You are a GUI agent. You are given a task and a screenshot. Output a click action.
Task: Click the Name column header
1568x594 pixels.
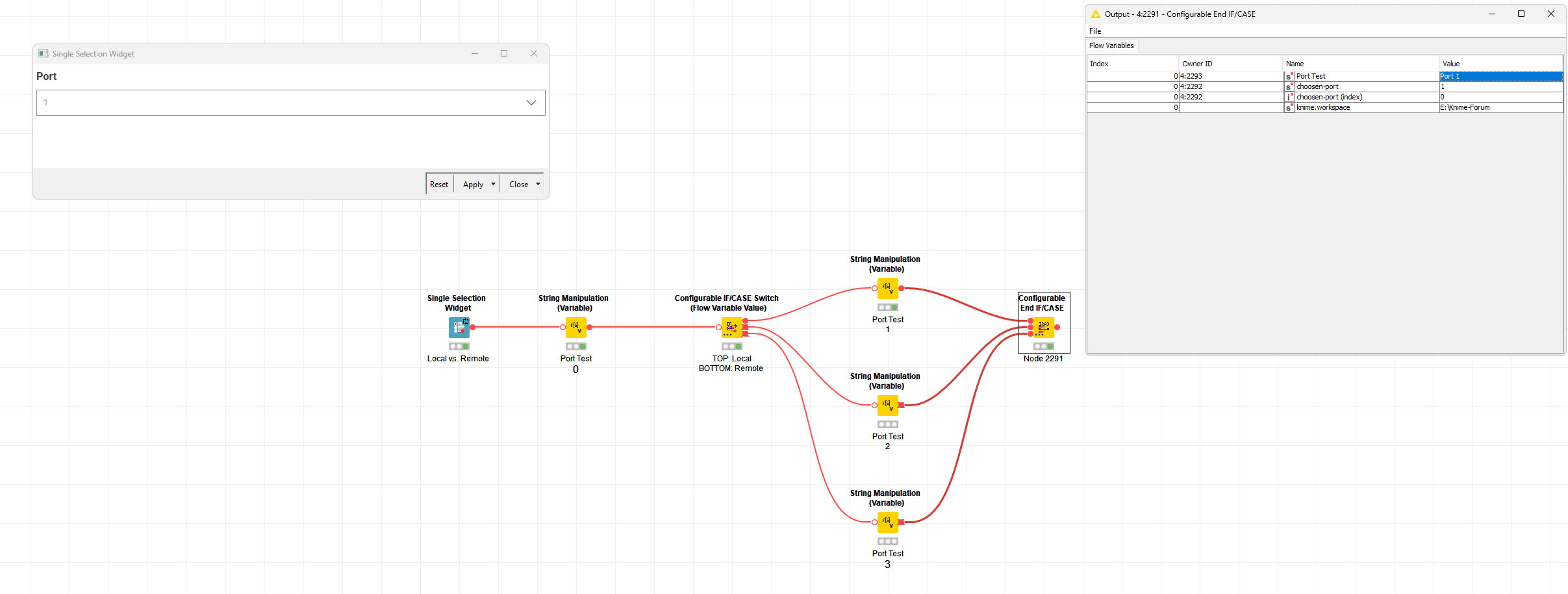click(1360, 64)
